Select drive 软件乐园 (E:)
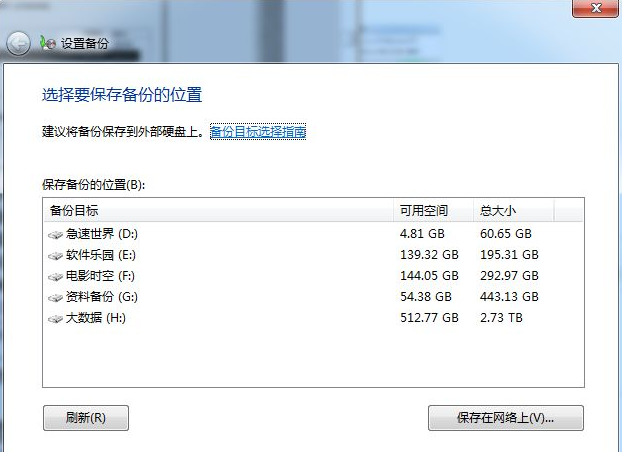This screenshot has width=622, height=452. (x=313, y=255)
